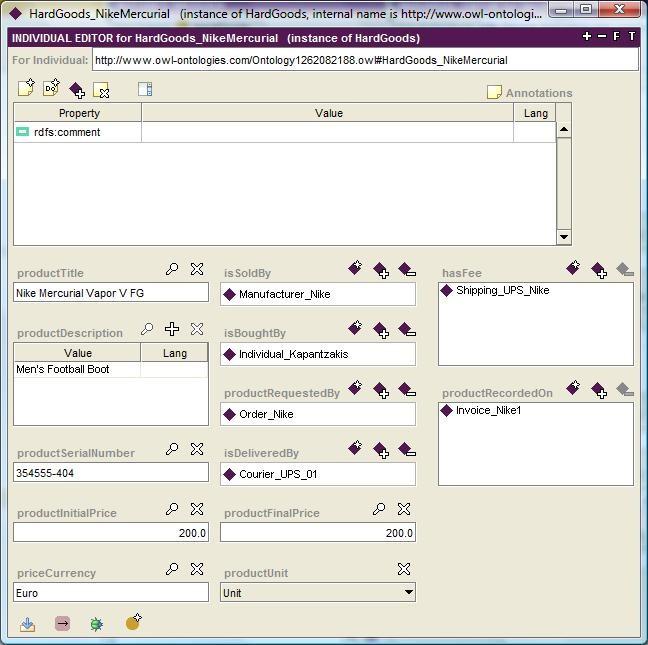Create new individual for hasFee

pos(573,268)
